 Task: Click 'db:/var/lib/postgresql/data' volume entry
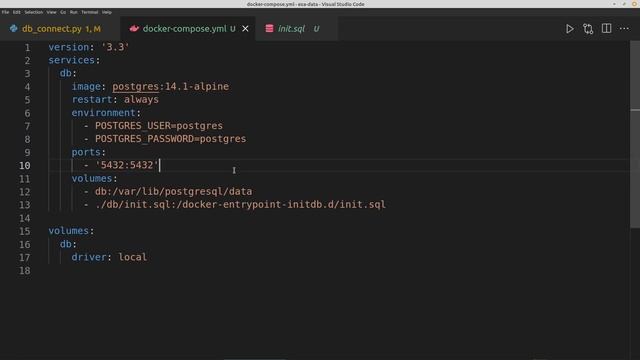click(x=173, y=191)
